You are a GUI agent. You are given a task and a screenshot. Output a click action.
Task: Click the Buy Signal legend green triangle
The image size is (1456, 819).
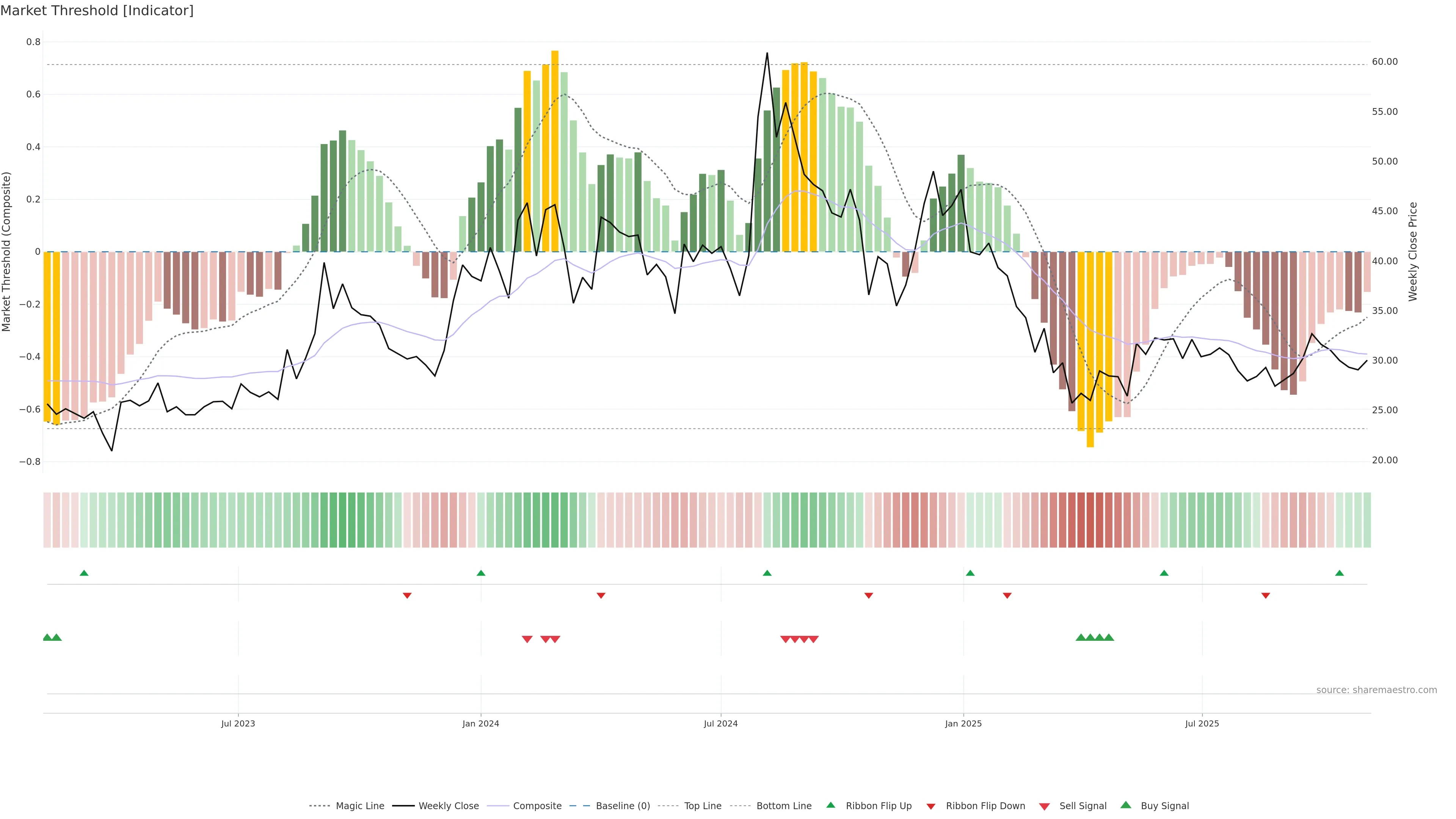tap(1126, 805)
